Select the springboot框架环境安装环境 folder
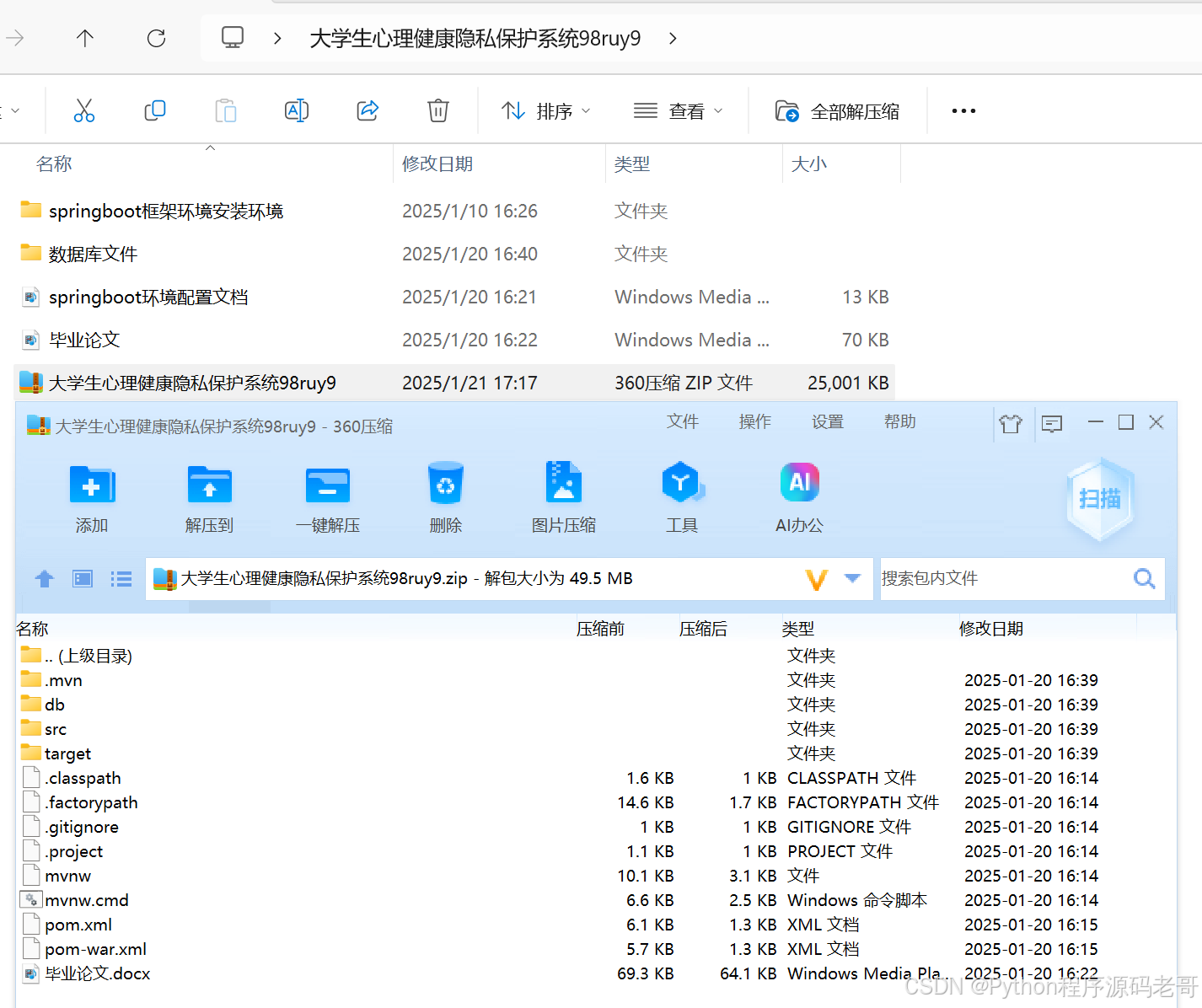1202x1008 pixels. tap(166, 211)
